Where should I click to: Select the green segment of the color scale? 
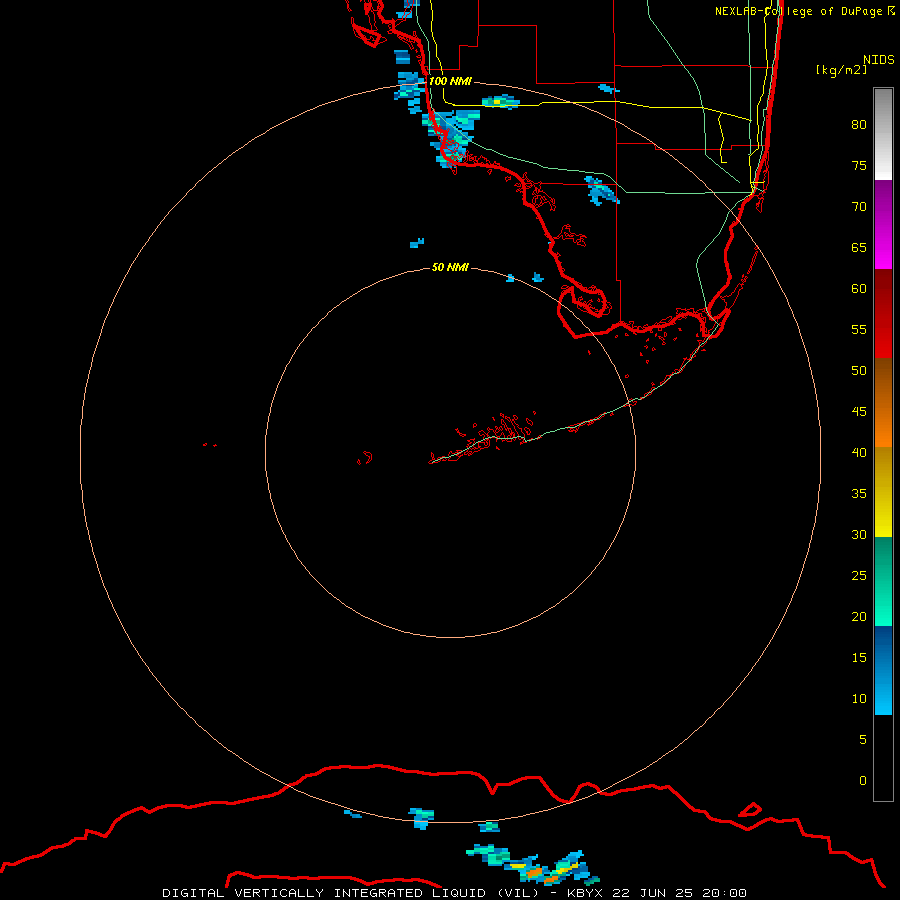[x=883, y=581]
